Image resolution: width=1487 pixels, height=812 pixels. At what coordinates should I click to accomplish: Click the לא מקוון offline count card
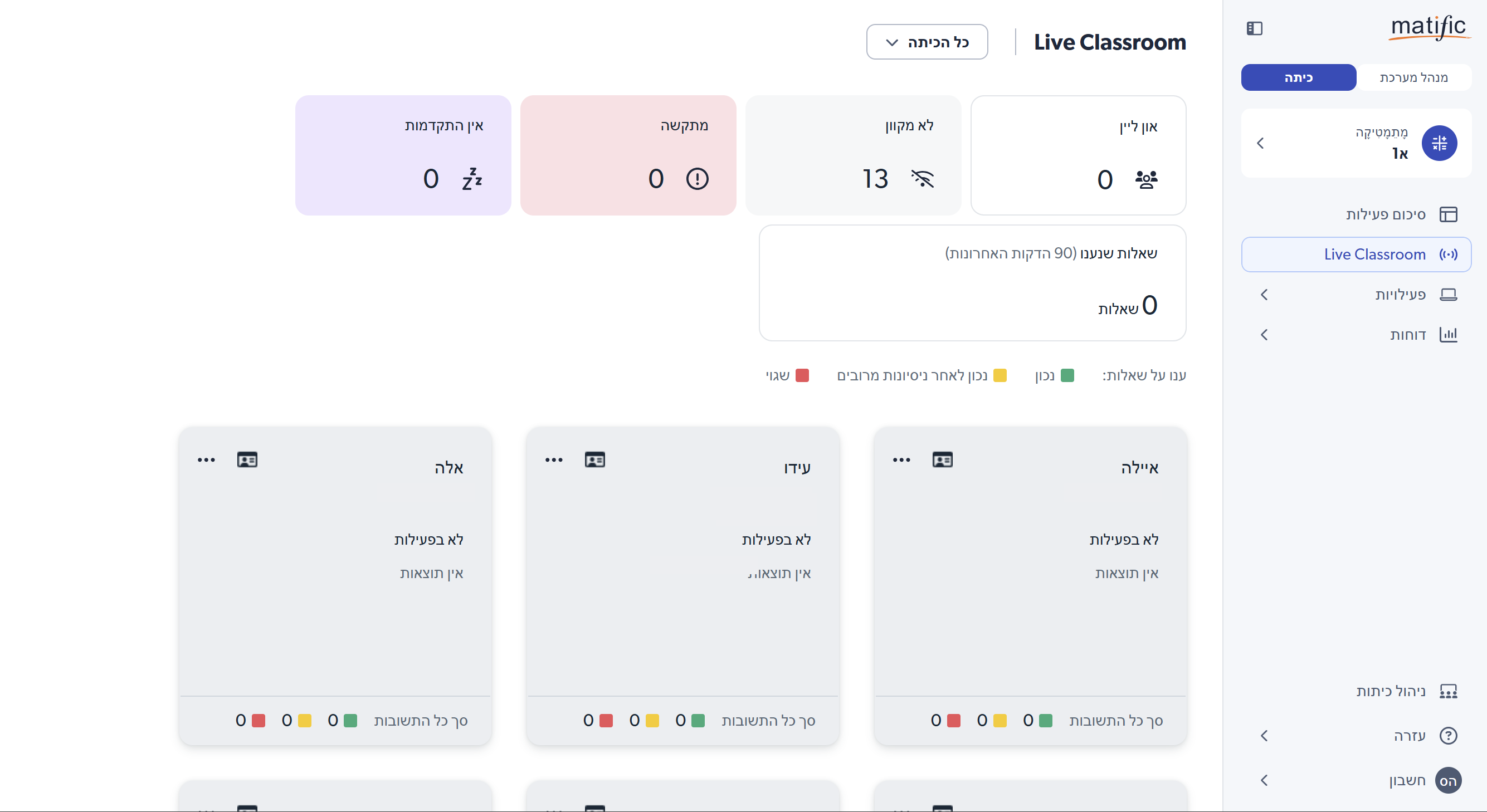click(x=852, y=156)
